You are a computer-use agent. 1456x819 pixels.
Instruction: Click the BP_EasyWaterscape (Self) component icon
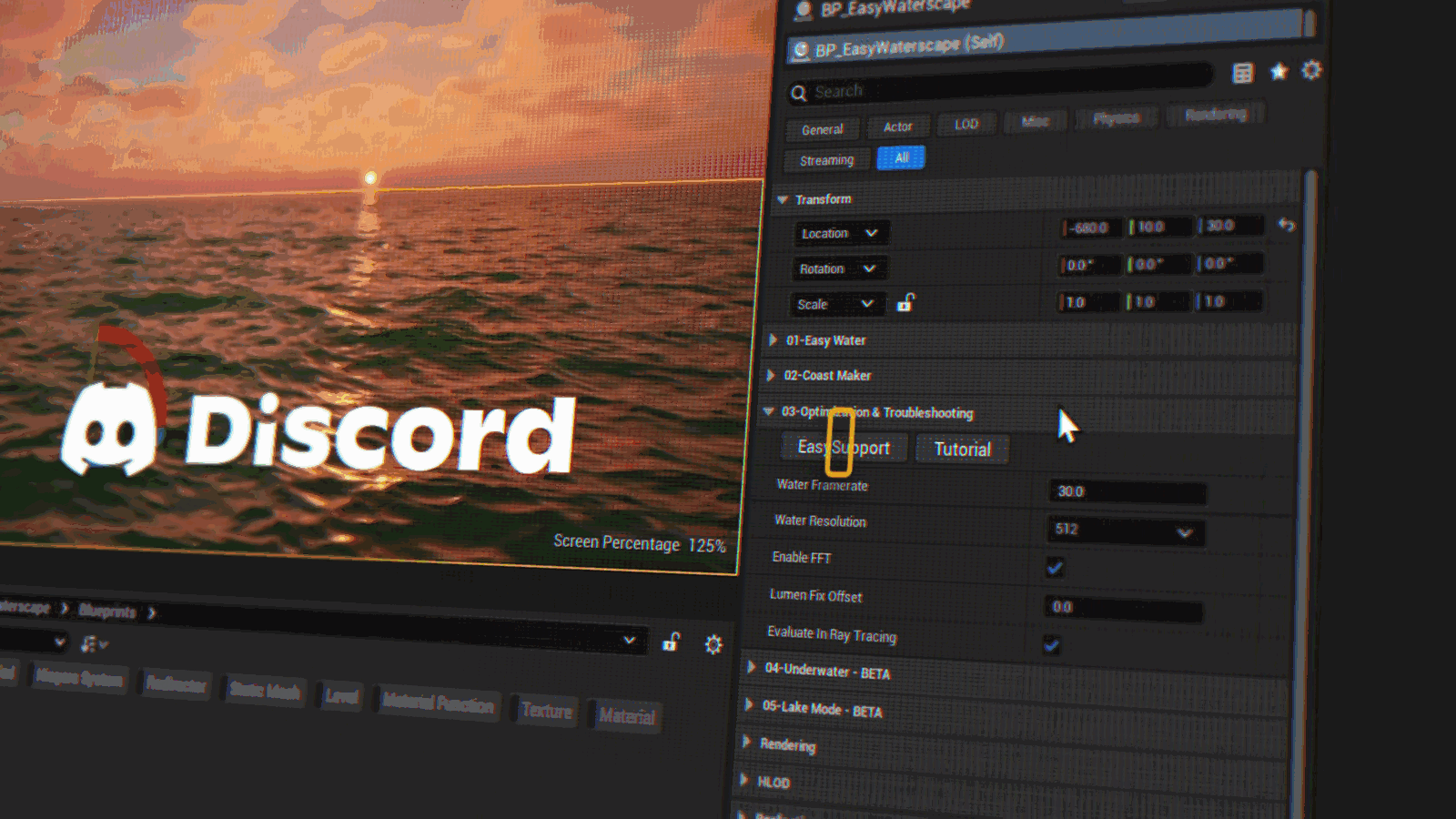[801, 51]
